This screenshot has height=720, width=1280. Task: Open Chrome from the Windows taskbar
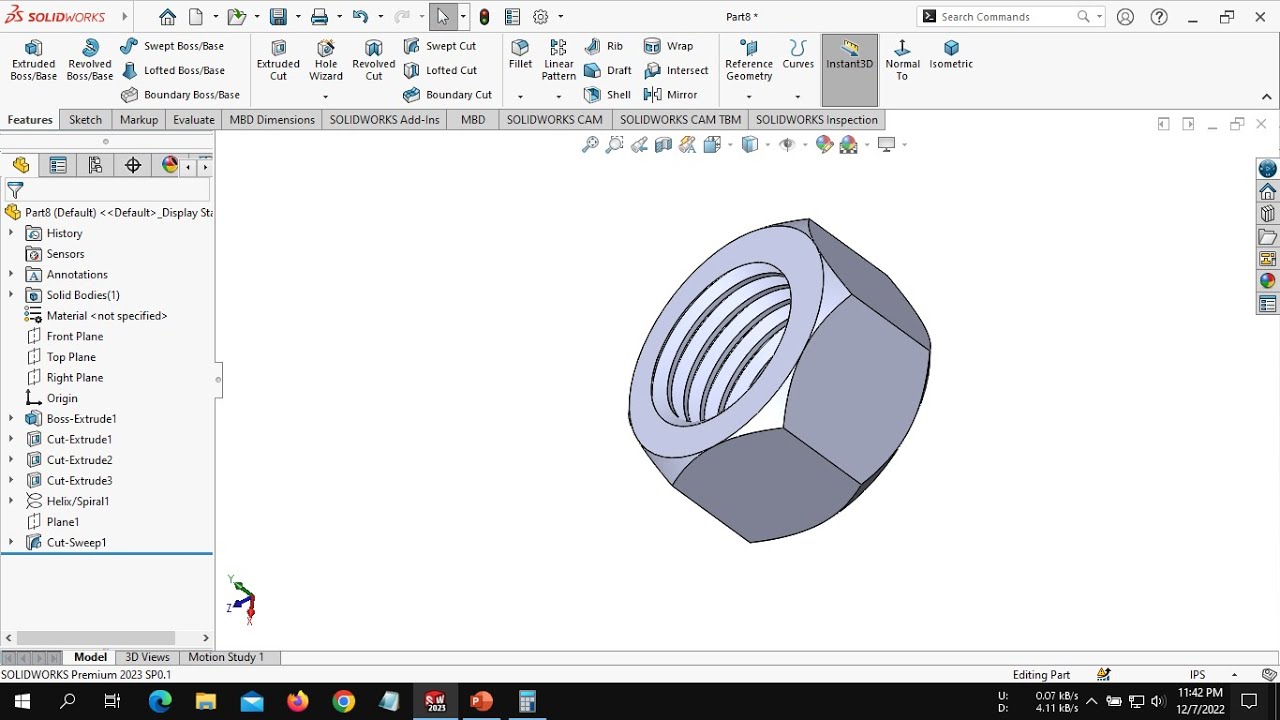pos(343,701)
